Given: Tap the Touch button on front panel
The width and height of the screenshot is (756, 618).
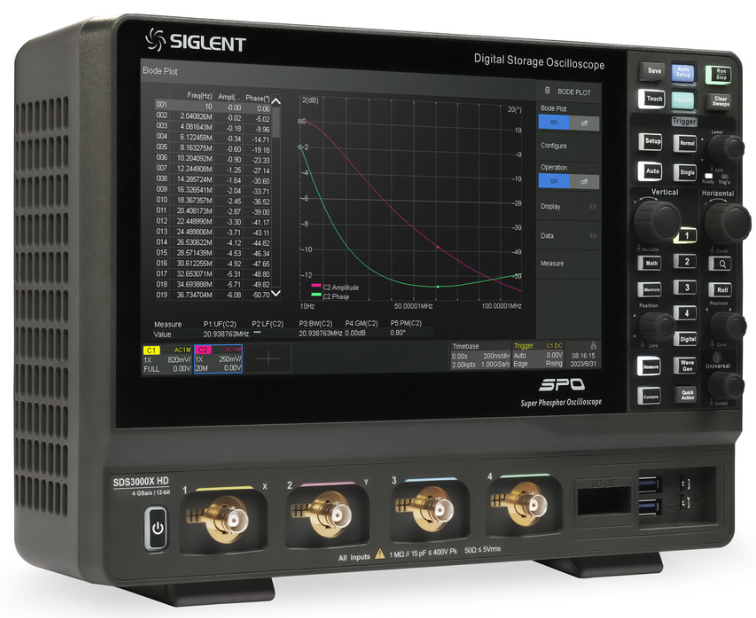Looking at the screenshot, I should [653, 99].
